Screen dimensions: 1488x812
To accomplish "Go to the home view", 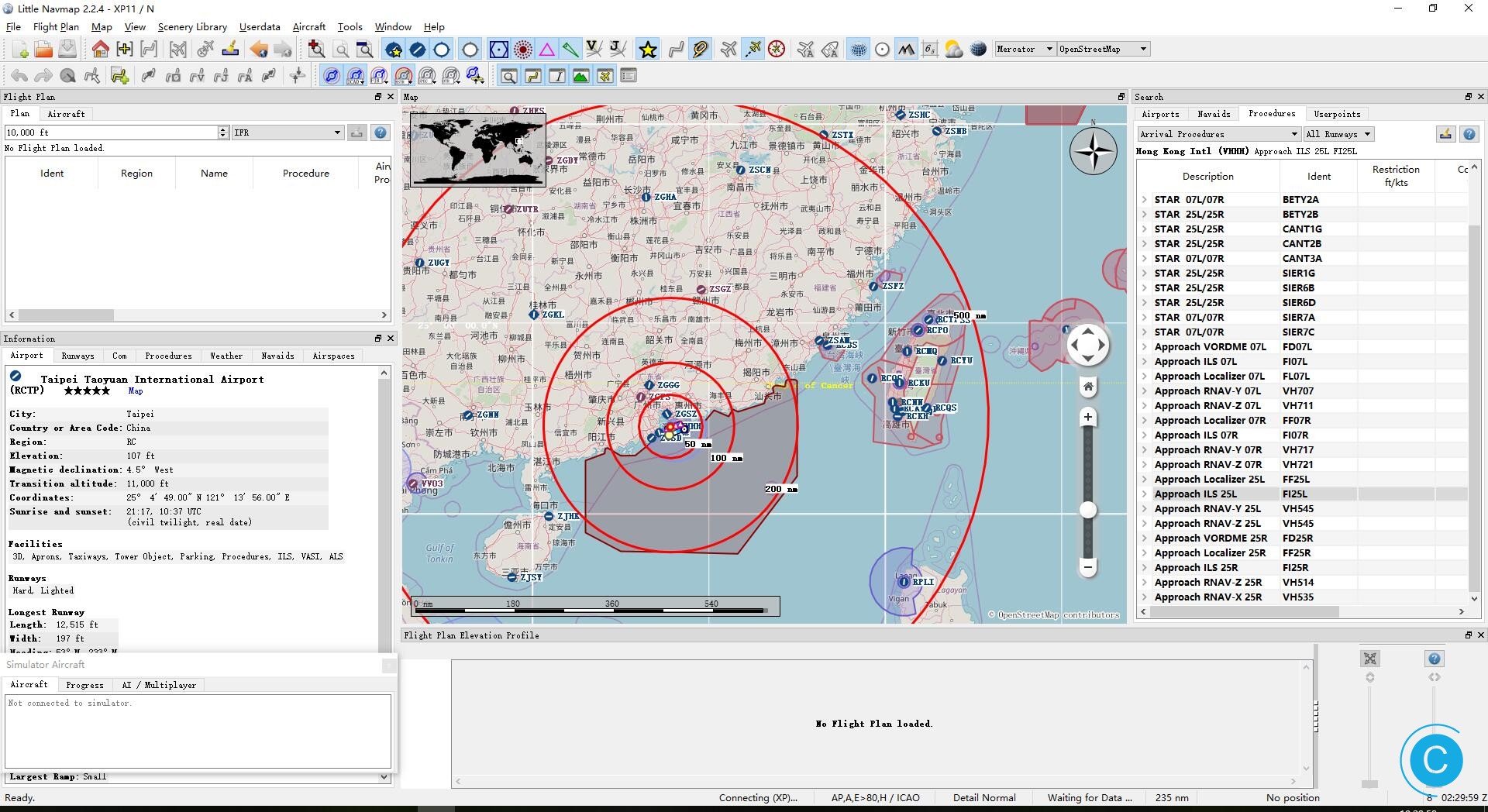I will pos(100,50).
